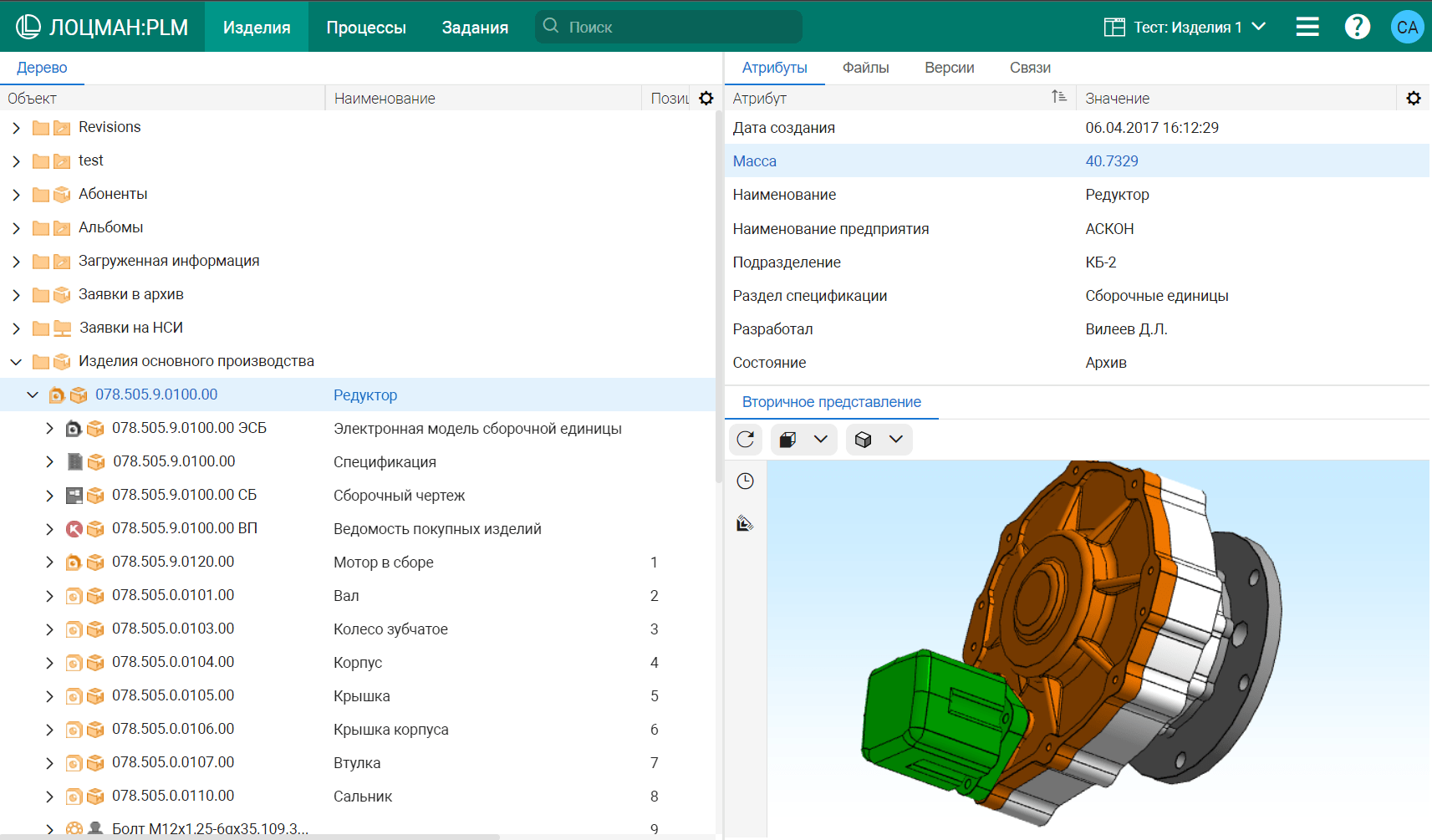Select the Разработал attribute row
This screenshot has width=1432, height=840.
1078,329
